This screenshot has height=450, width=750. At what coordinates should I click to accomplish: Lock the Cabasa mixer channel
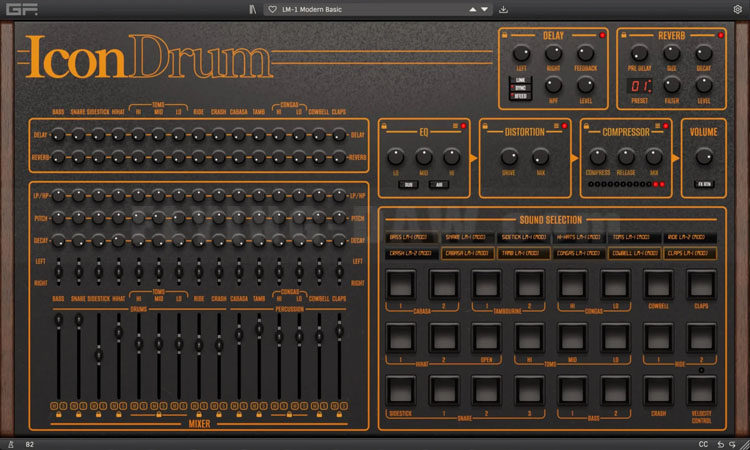click(239, 414)
